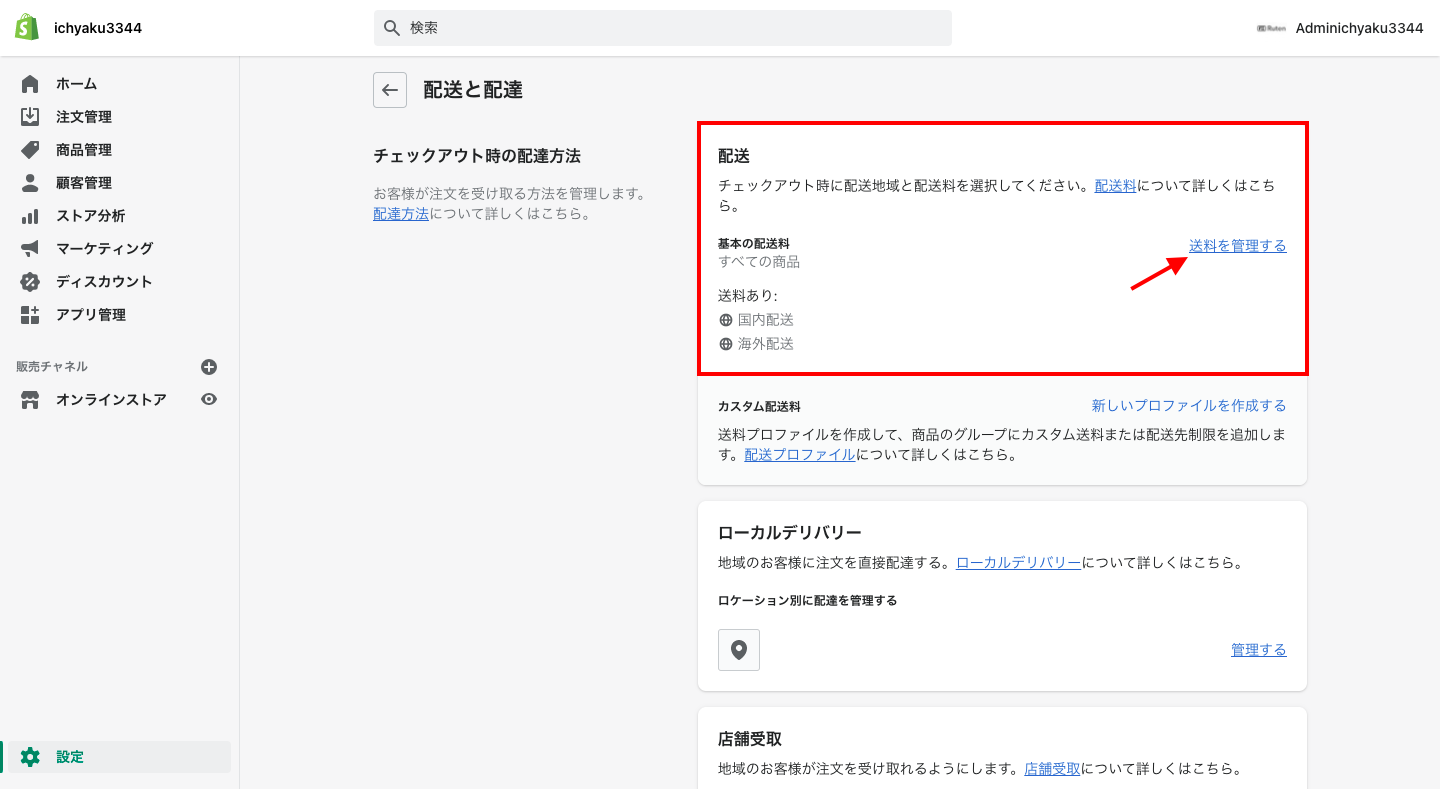Click the 国内配送 zone text

click(766, 320)
